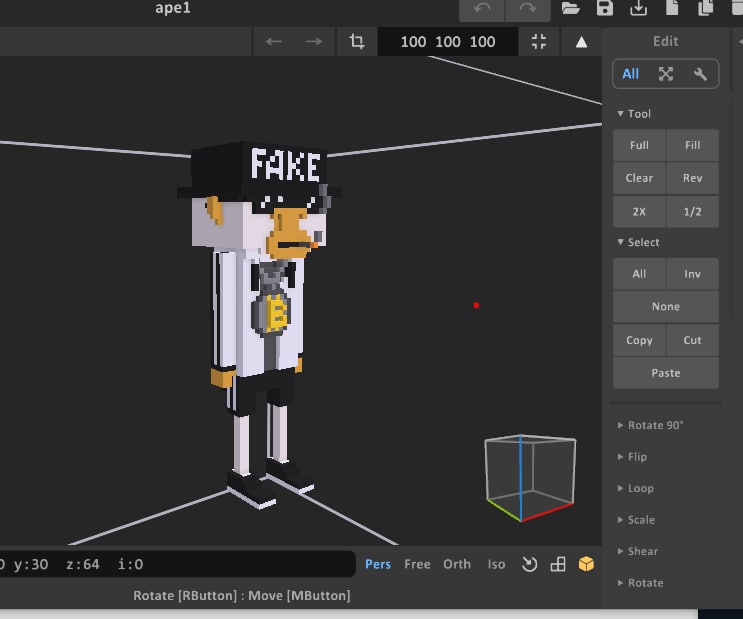The width and height of the screenshot is (743, 619).
Task: Click the None selection button
Action: [x=666, y=307]
